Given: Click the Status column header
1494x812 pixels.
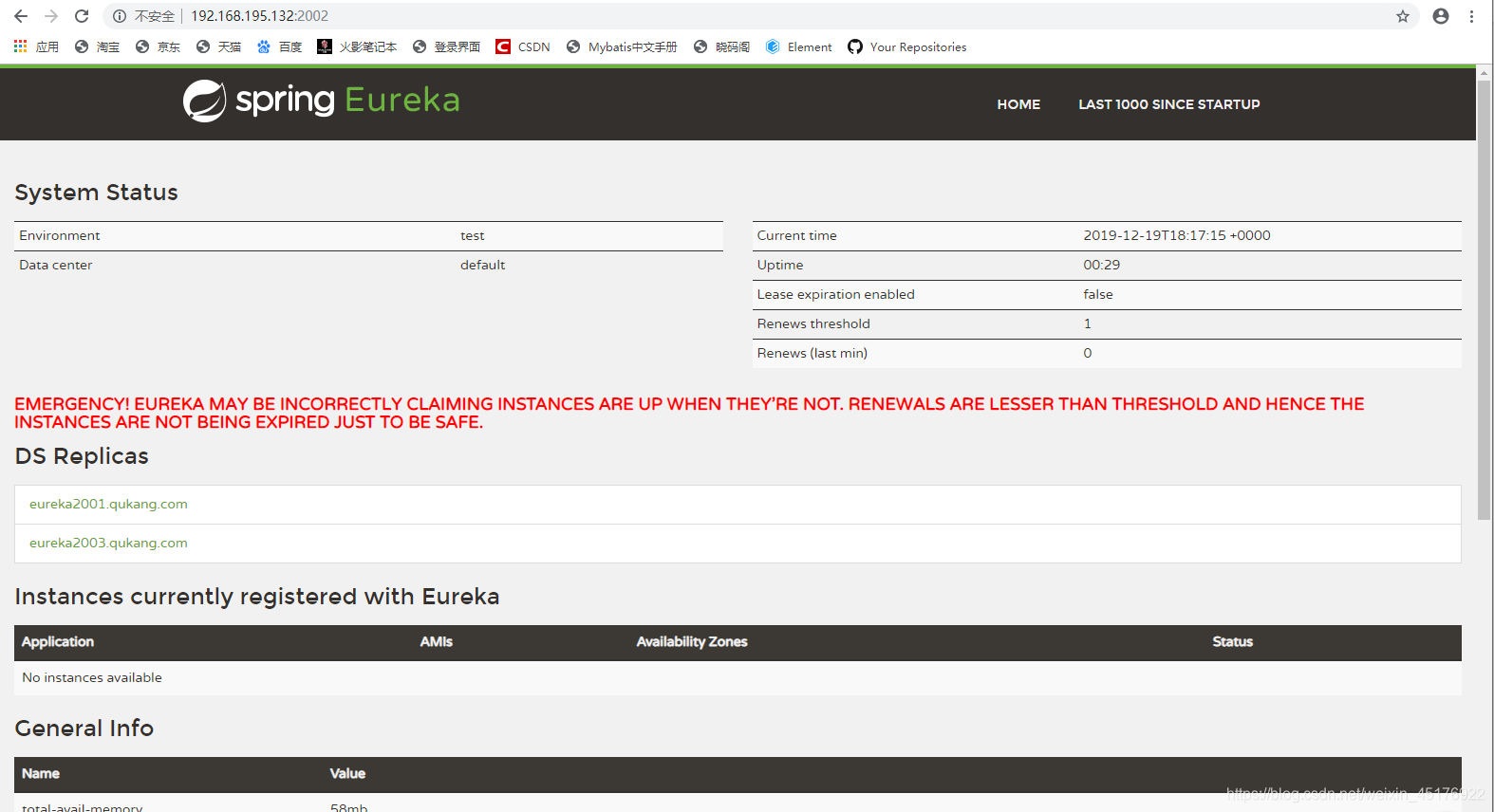Looking at the screenshot, I should pyautogui.click(x=1233, y=642).
